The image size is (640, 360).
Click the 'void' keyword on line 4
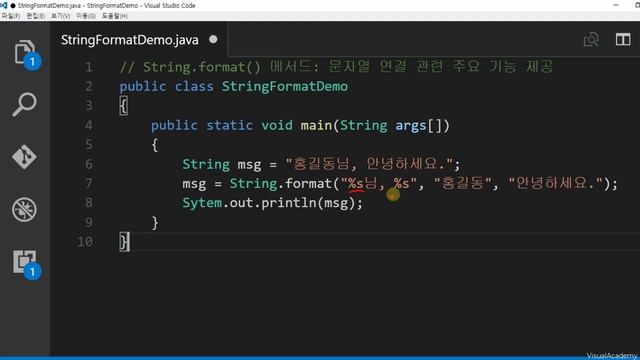tap(277, 125)
